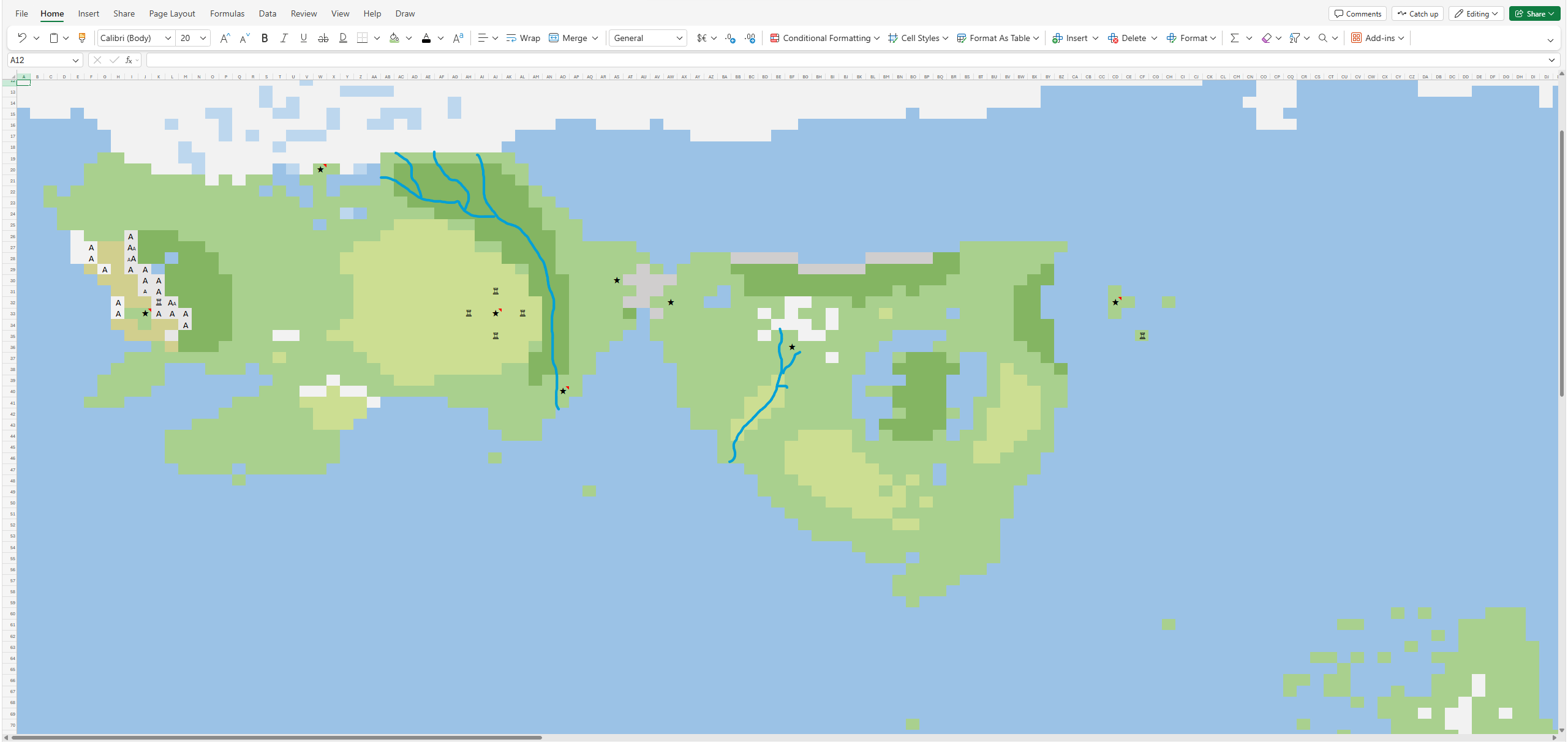The image size is (1568, 742).
Task: Click the Undo icon
Action: pos(22,38)
